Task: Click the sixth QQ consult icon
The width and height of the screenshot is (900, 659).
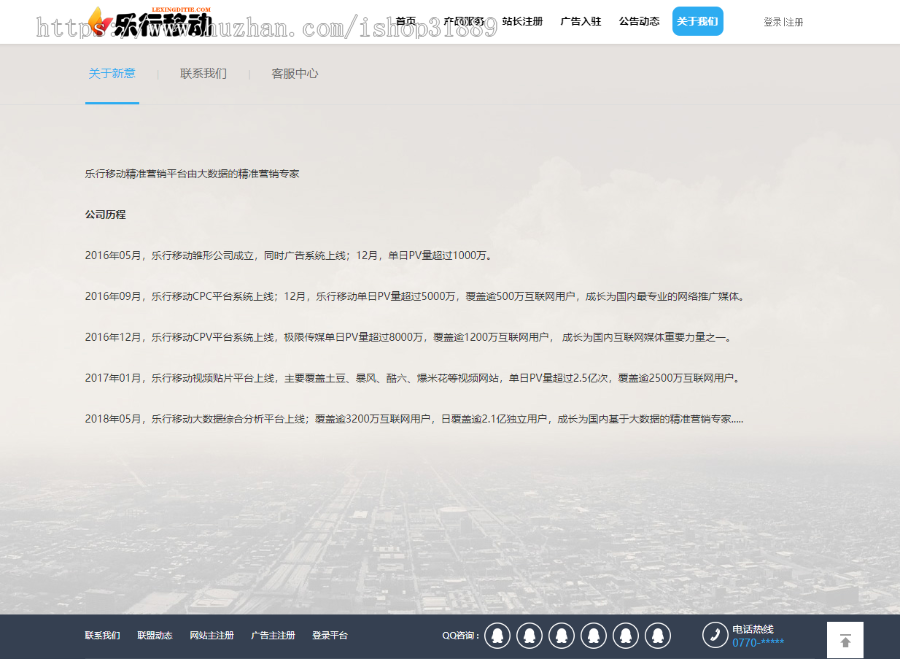Action: (x=658, y=635)
